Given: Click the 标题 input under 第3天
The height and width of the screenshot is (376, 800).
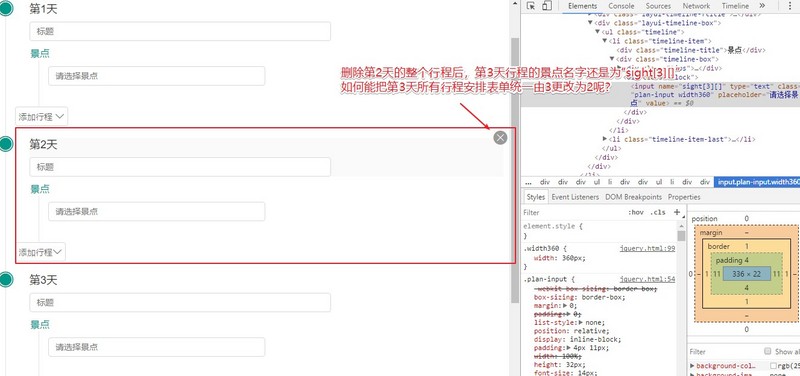Looking at the screenshot, I should (x=180, y=303).
